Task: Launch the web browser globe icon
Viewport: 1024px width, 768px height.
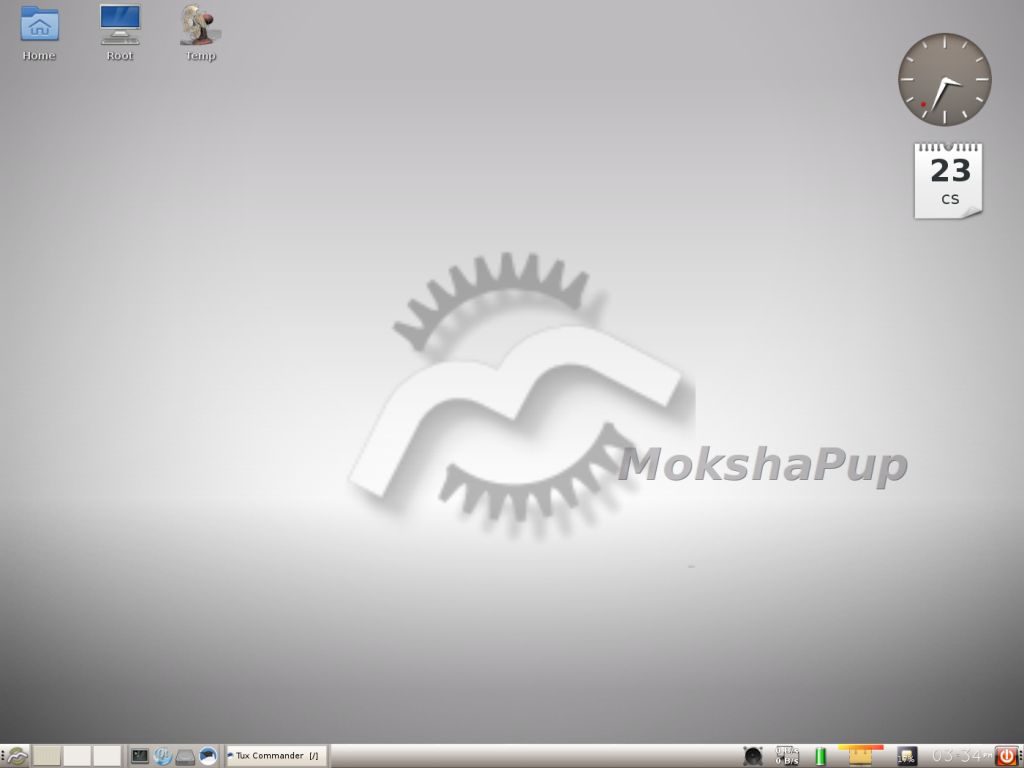Action: 163,756
